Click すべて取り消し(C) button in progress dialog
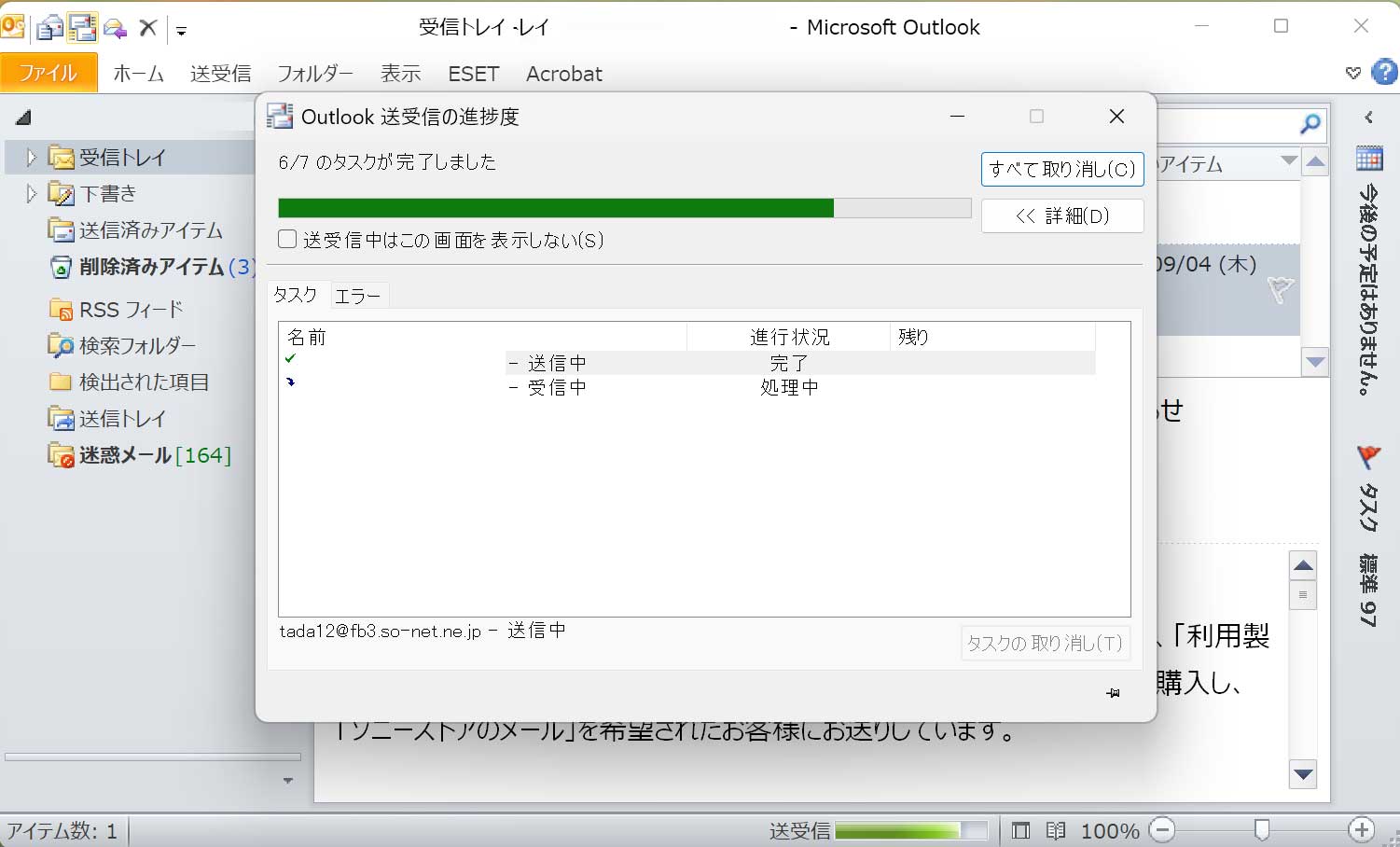Image resolution: width=1400 pixels, height=847 pixels. pos(1062,169)
